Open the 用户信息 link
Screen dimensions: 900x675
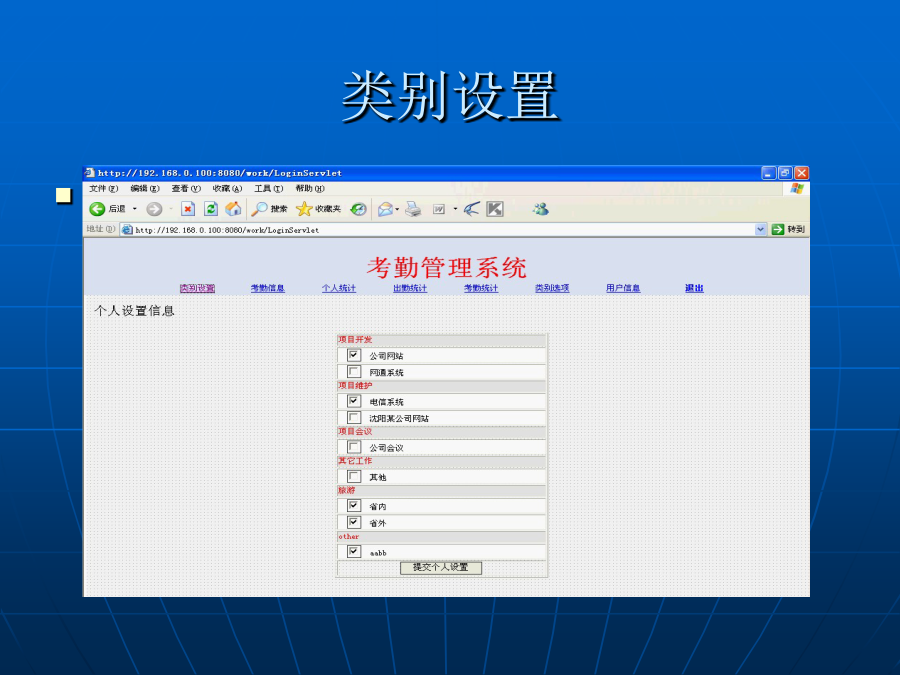623,288
